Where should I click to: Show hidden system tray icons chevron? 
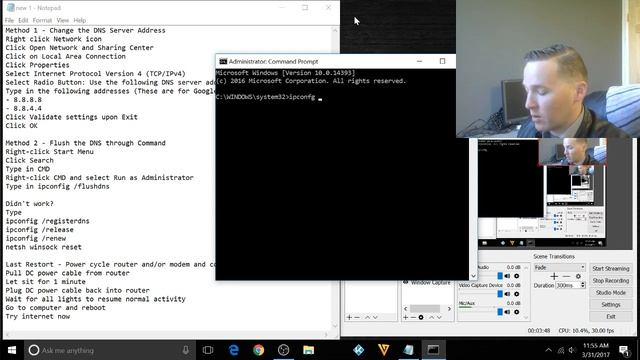548,350
